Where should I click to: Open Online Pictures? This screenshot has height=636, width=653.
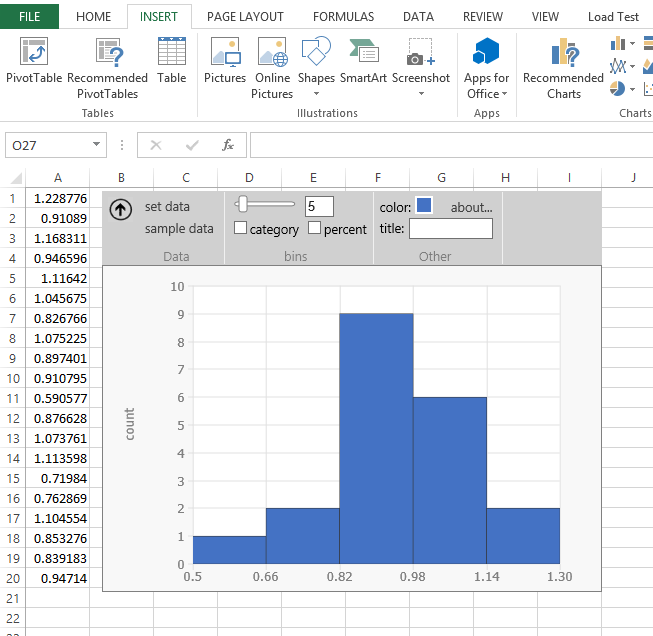[272, 53]
